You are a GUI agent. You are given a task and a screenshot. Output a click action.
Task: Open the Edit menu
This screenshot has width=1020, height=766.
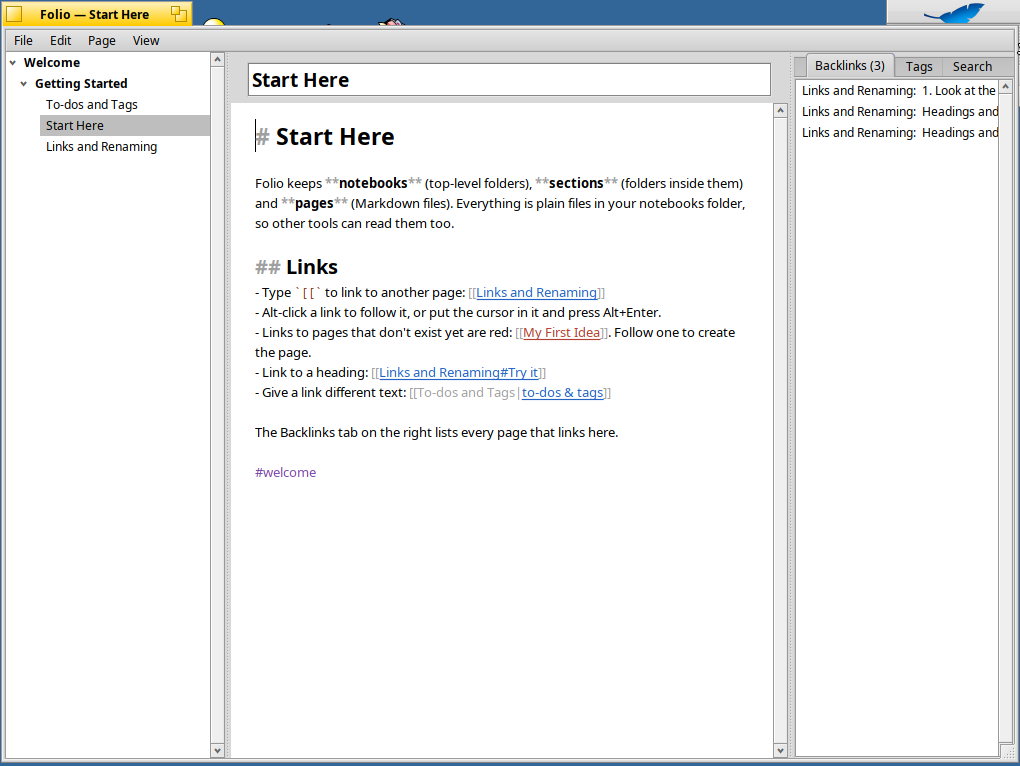tap(60, 40)
